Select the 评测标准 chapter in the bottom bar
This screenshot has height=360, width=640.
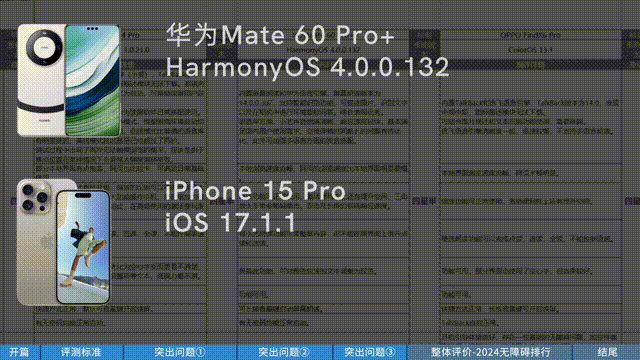pyautogui.click(x=81, y=352)
